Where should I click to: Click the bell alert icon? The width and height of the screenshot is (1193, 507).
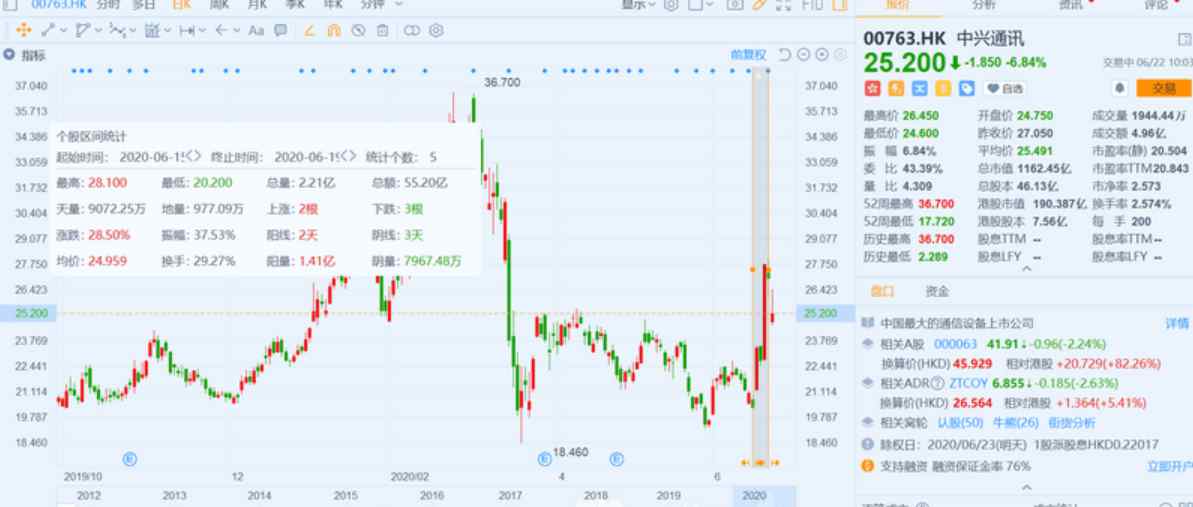1119,88
